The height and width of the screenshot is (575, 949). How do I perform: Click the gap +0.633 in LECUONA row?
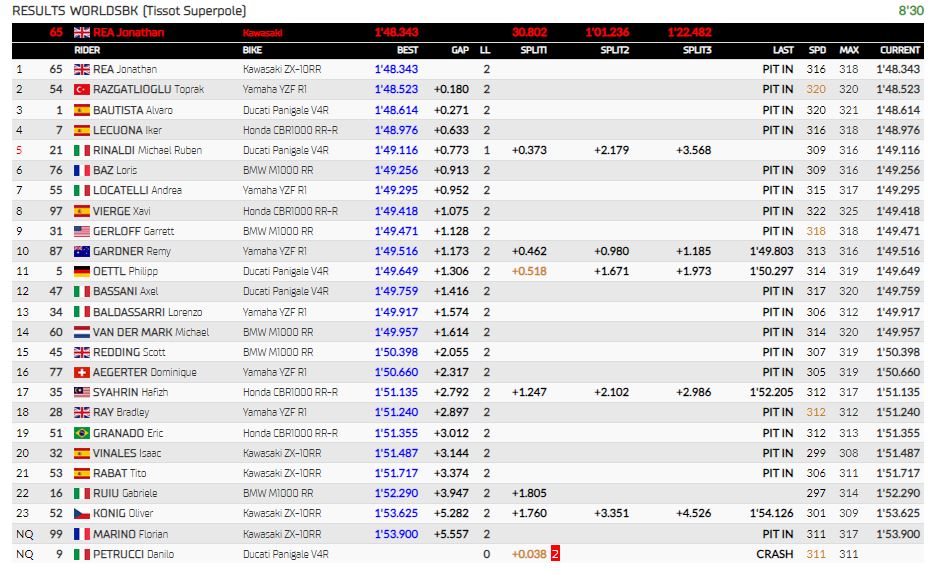coord(451,130)
